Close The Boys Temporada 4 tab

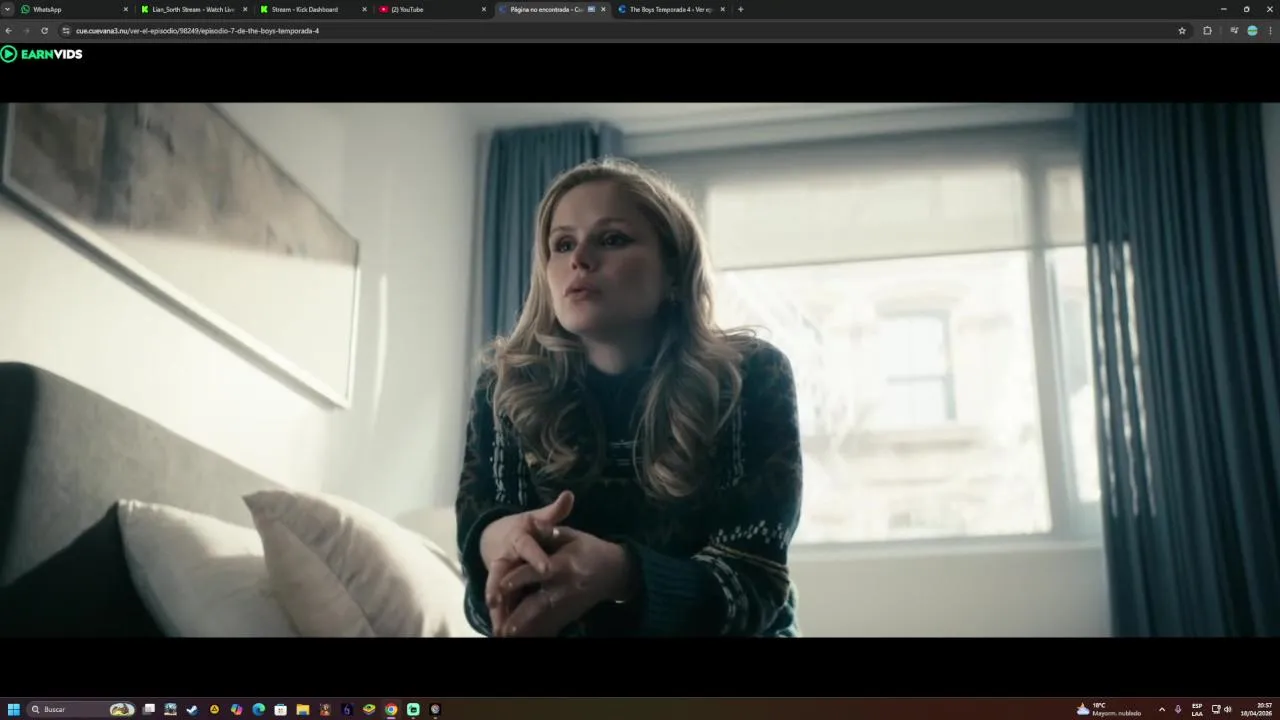(x=723, y=9)
